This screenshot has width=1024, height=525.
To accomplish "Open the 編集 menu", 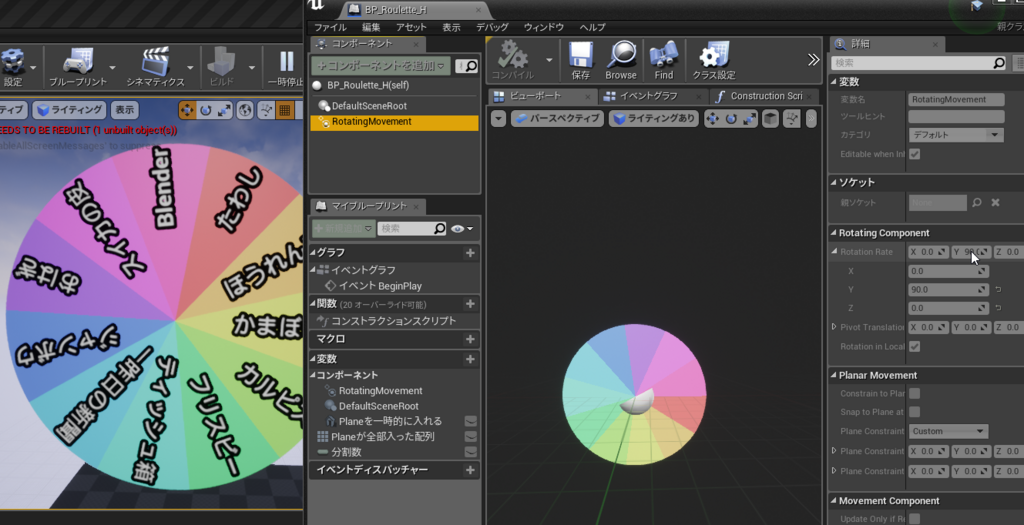I will click(371, 27).
